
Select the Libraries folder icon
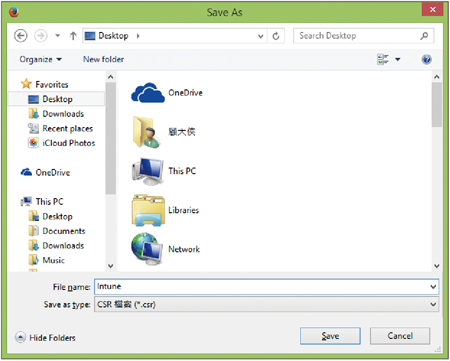click(148, 210)
